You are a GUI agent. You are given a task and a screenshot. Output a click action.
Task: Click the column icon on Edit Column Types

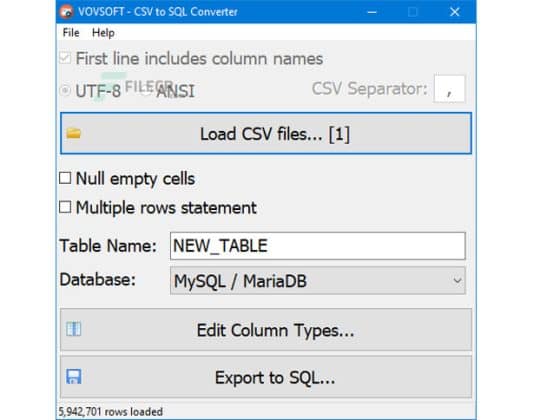pyautogui.click(x=74, y=329)
